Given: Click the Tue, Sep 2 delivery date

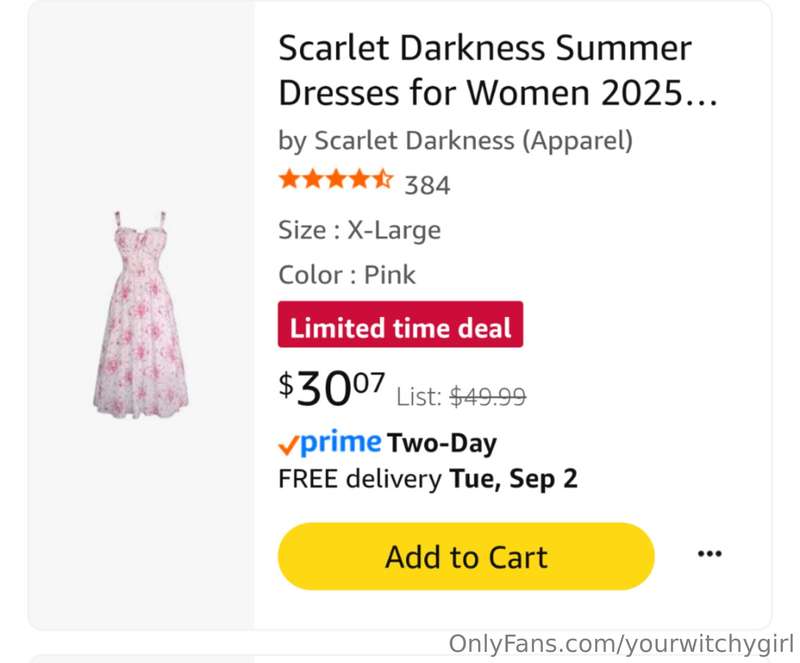Looking at the screenshot, I should coord(513,479).
